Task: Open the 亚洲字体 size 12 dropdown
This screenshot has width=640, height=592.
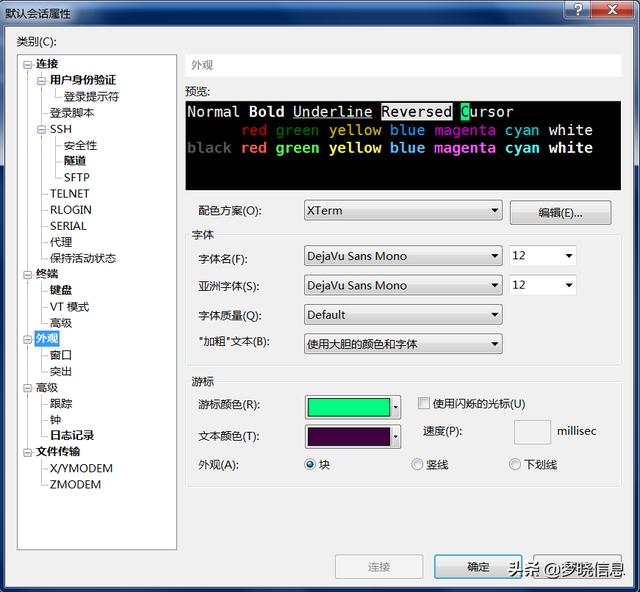Action: pos(542,285)
